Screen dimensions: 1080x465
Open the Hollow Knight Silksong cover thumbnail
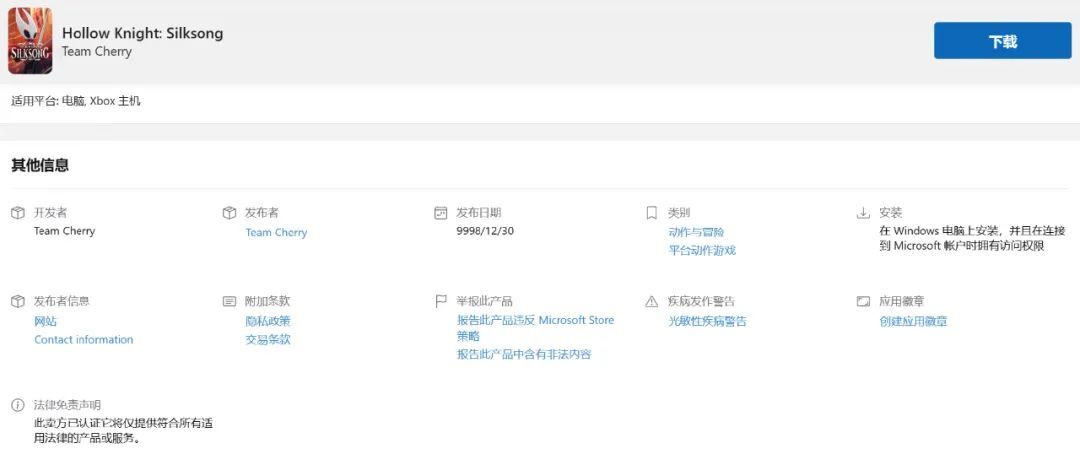pyautogui.click(x=30, y=41)
